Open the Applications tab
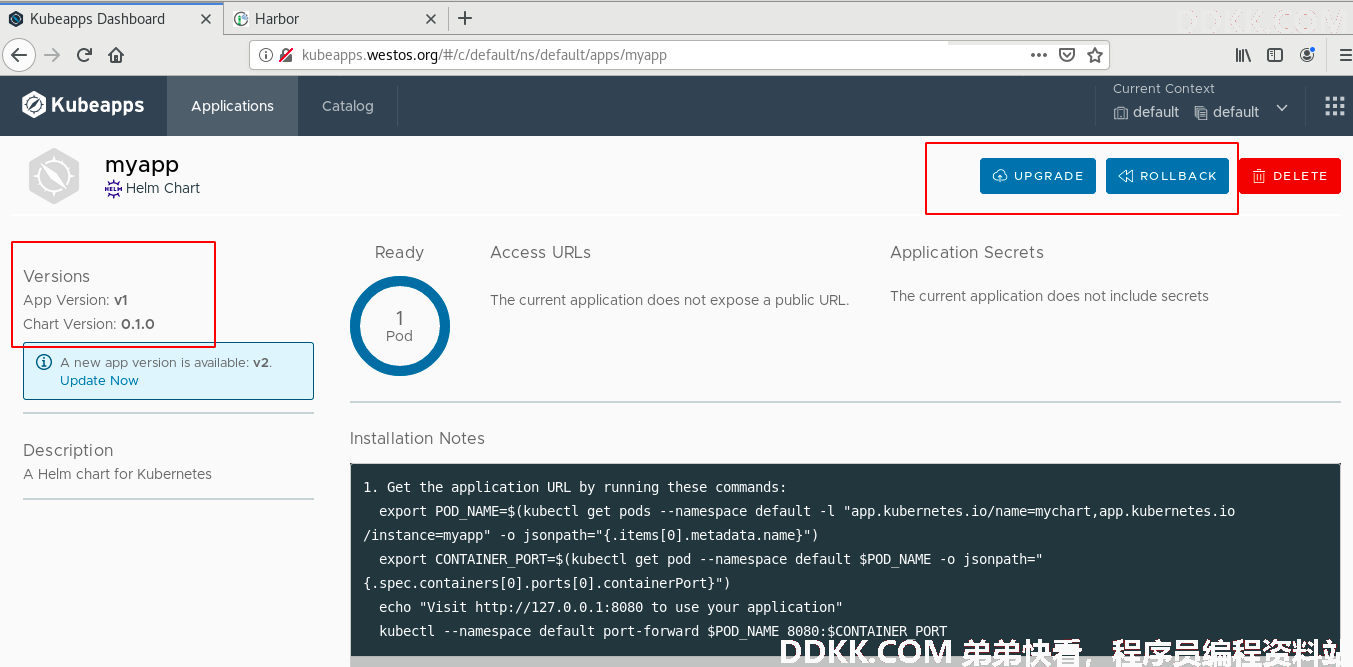 232,106
